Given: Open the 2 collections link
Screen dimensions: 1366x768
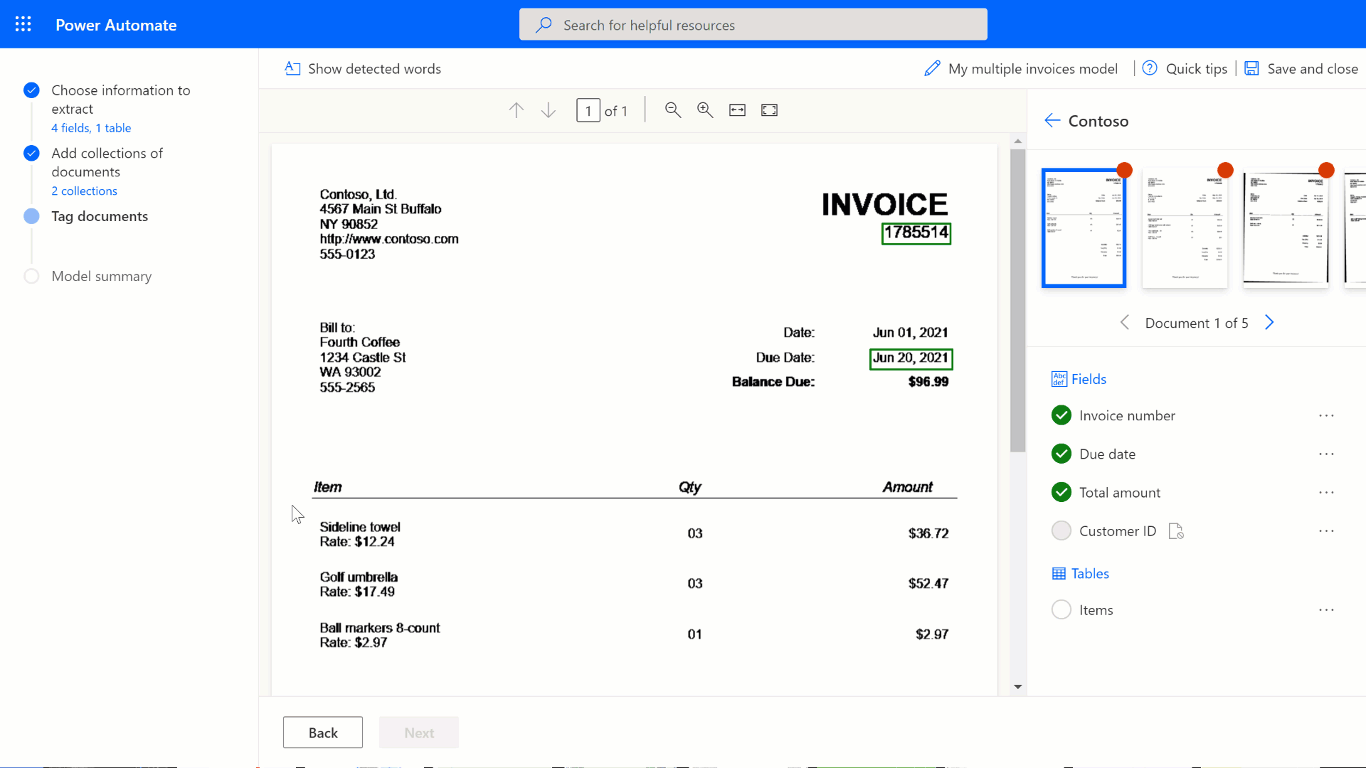Looking at the screenshot, I should click(85, 191).
